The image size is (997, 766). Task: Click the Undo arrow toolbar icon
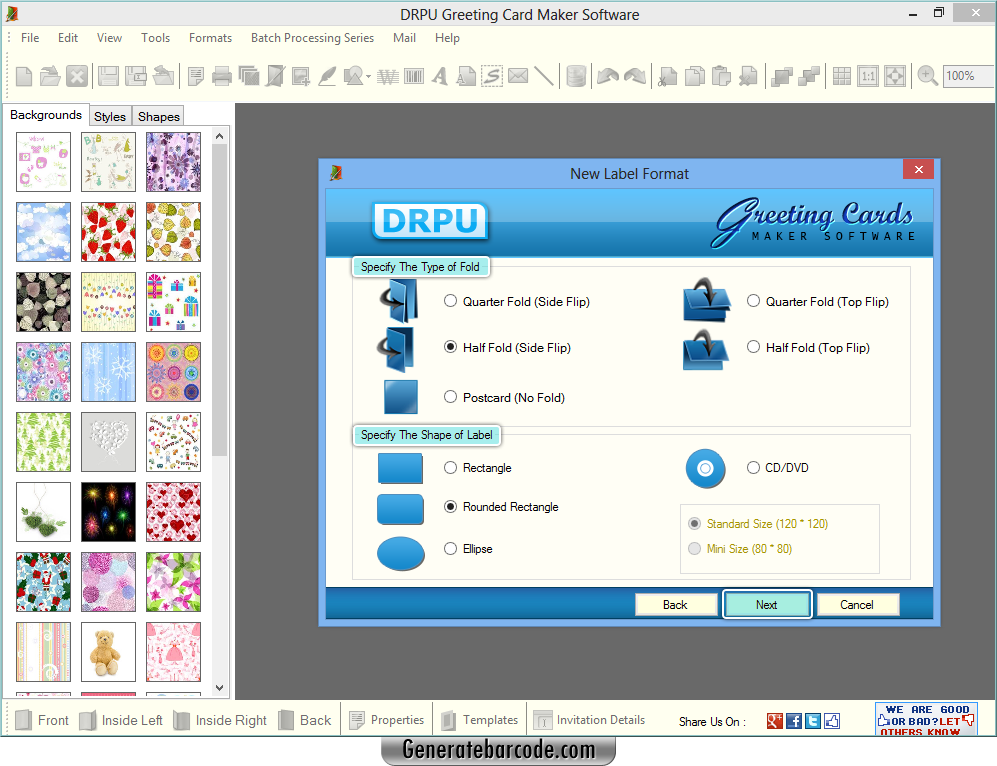tap(608, 76)
